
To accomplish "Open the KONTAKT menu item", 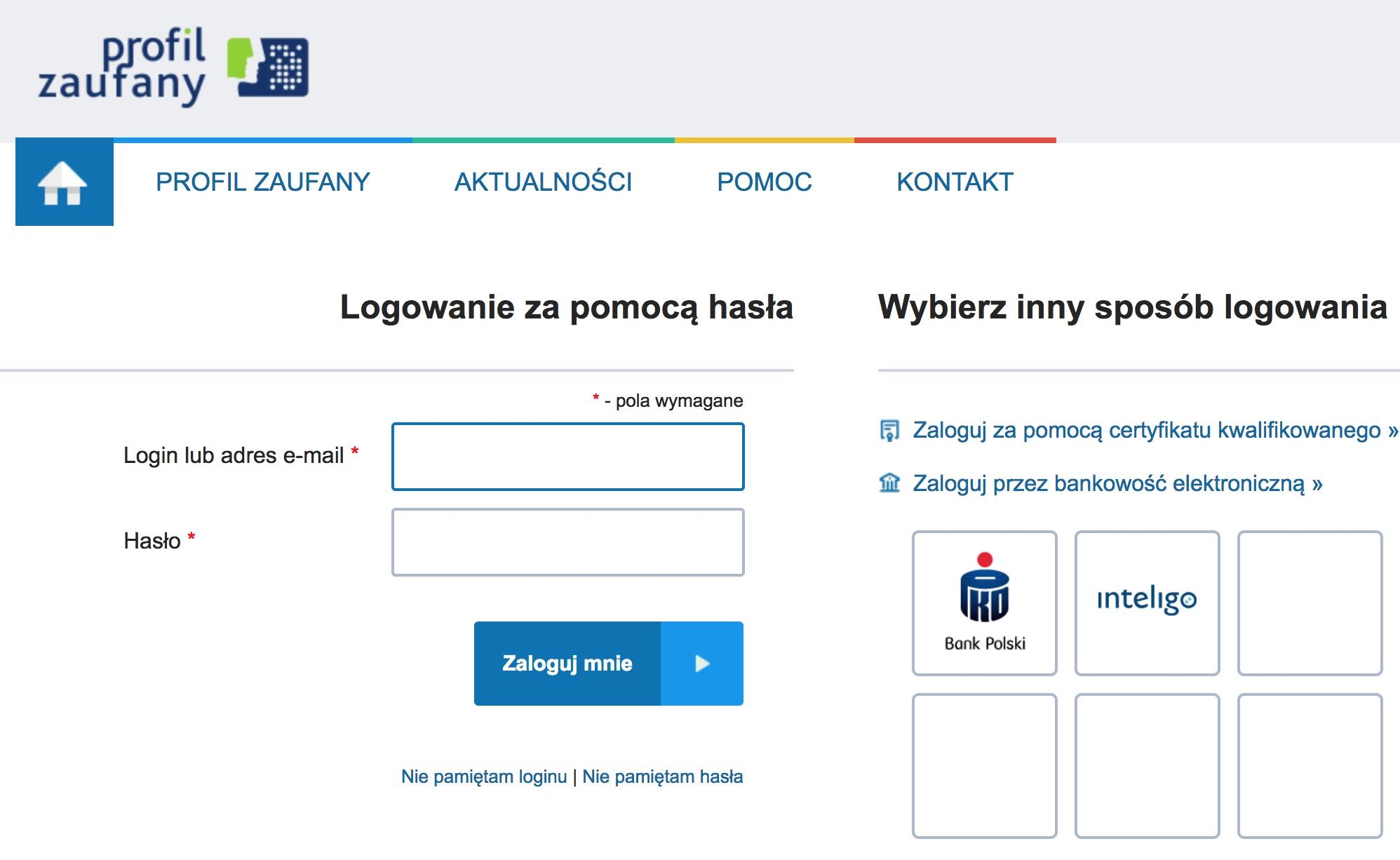I will pos(955,182).
